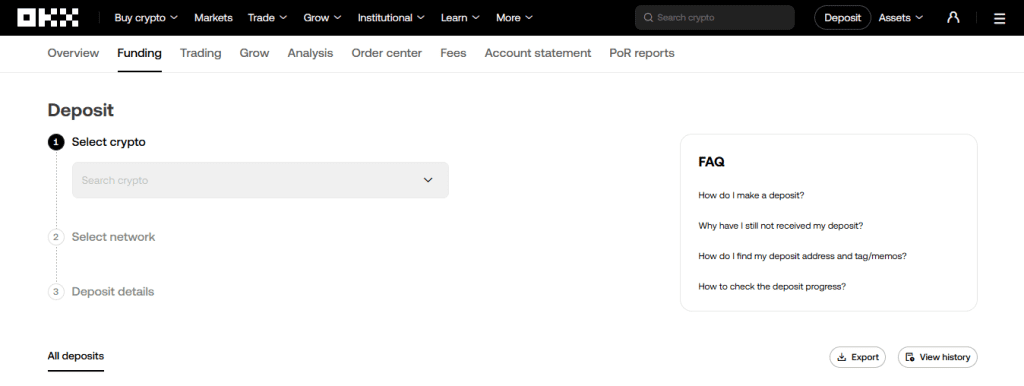Image resolution: width=1024 pixels, height=386 pixels.
Task: Expand the More menu
Action: pos(514,18)
